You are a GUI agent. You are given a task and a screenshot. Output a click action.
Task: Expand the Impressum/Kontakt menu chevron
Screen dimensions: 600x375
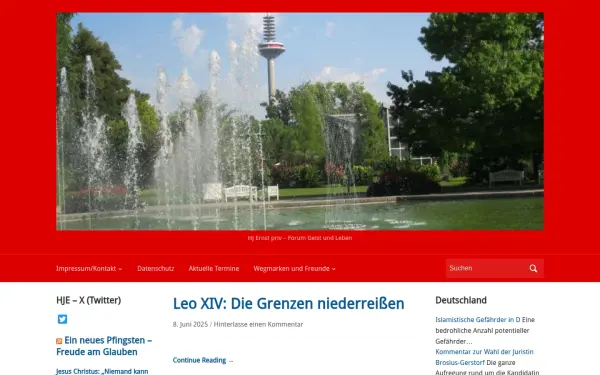tap(121, 269)
